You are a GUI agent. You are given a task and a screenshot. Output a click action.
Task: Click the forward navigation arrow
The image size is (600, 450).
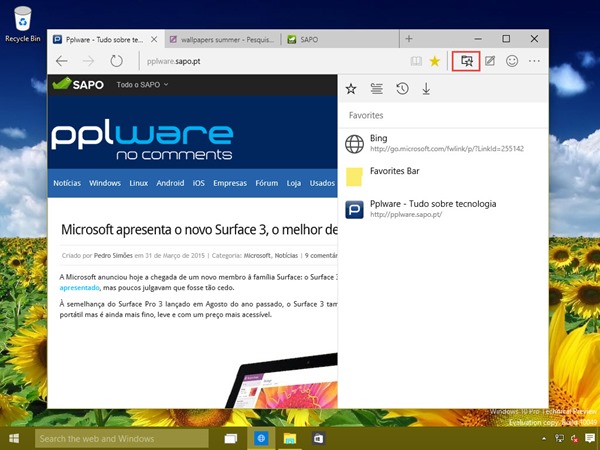88,61
